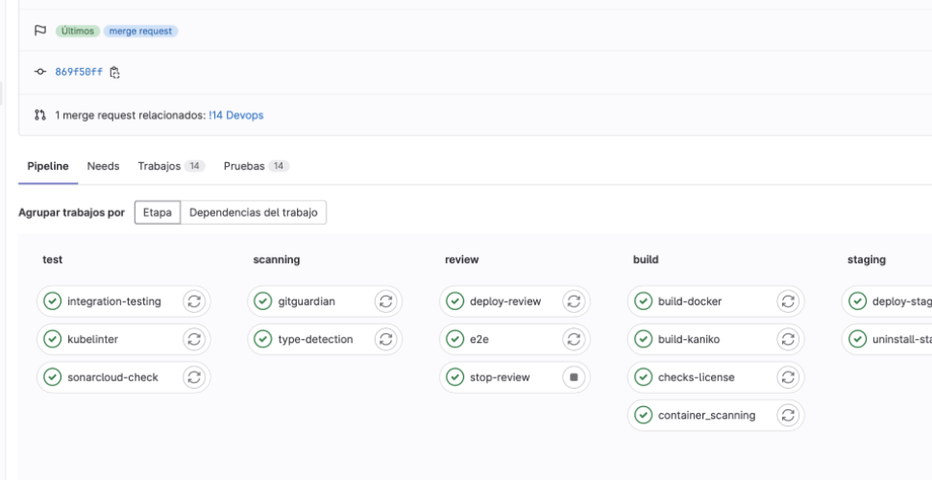Retry the deploy-review job
Screen dimensions: 932x480
click(574, 301)
